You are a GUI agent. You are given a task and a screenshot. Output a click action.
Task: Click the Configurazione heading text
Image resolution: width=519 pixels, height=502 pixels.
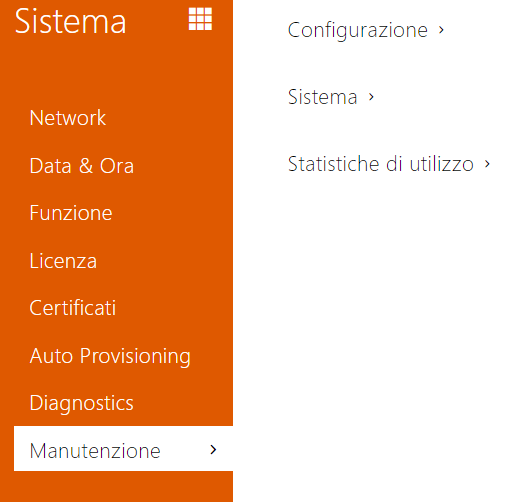(x=358, y=30)
